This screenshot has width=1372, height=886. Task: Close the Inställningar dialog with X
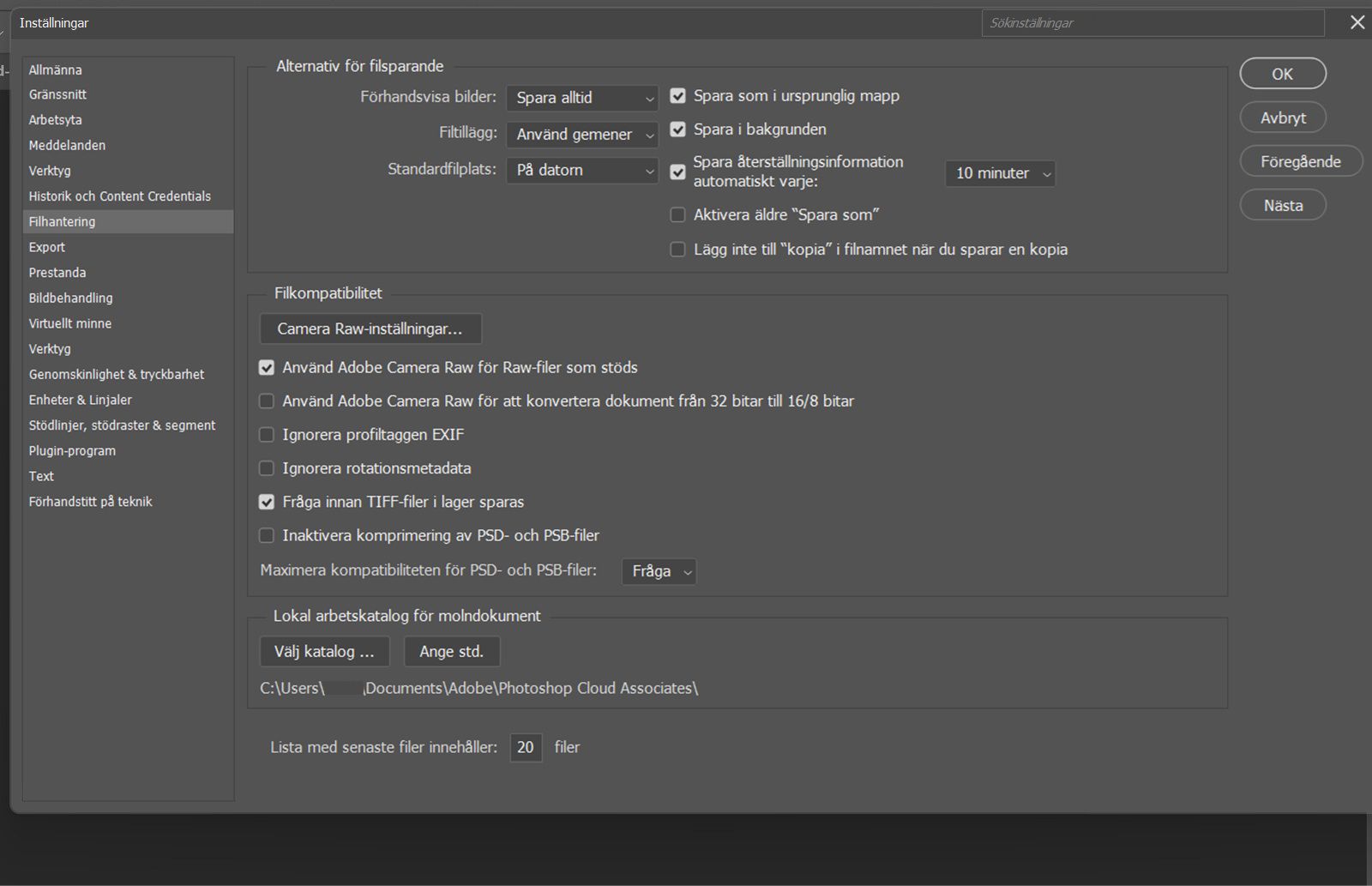tap(1357, 23)
